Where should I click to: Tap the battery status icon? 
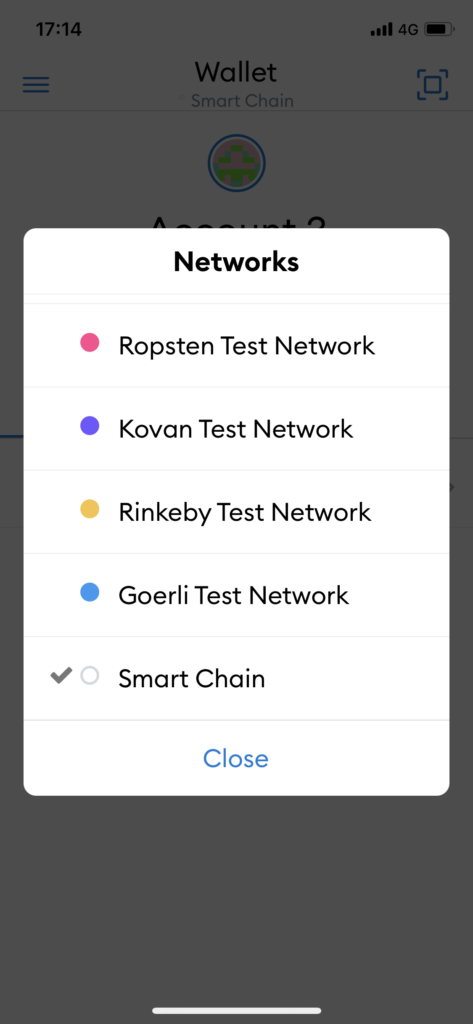pyautogui.click(x=440, y=29)
